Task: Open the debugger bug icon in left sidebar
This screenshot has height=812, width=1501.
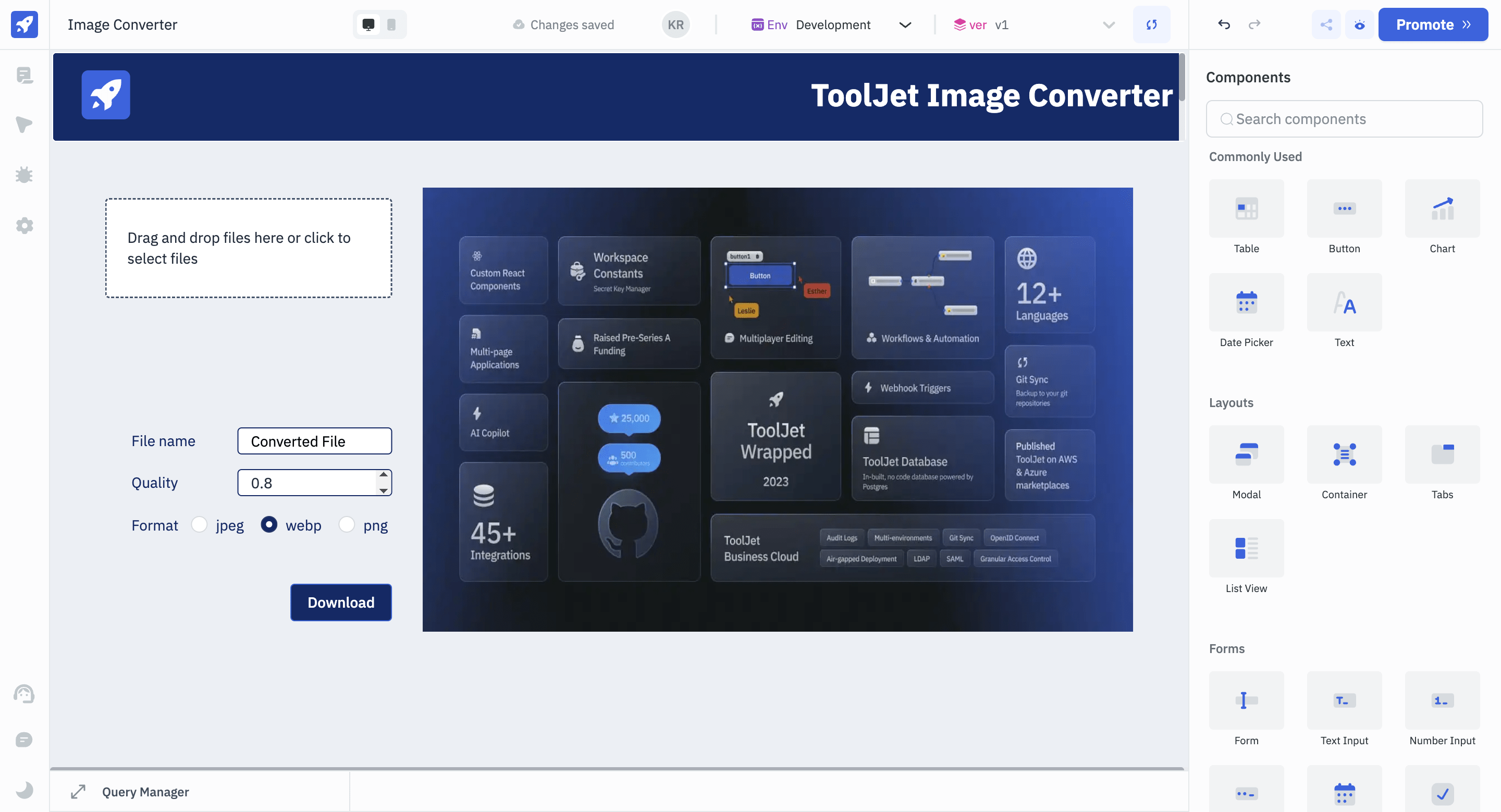Action: 24,175
